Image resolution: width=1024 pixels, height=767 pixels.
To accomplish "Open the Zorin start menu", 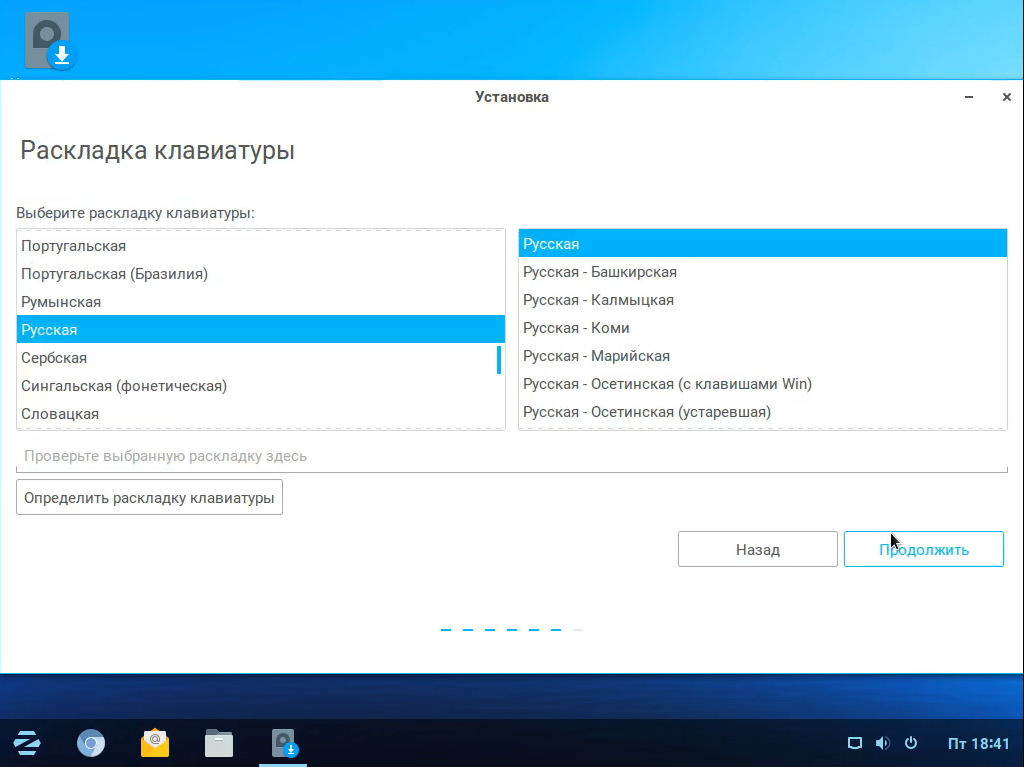I will 27,743.
